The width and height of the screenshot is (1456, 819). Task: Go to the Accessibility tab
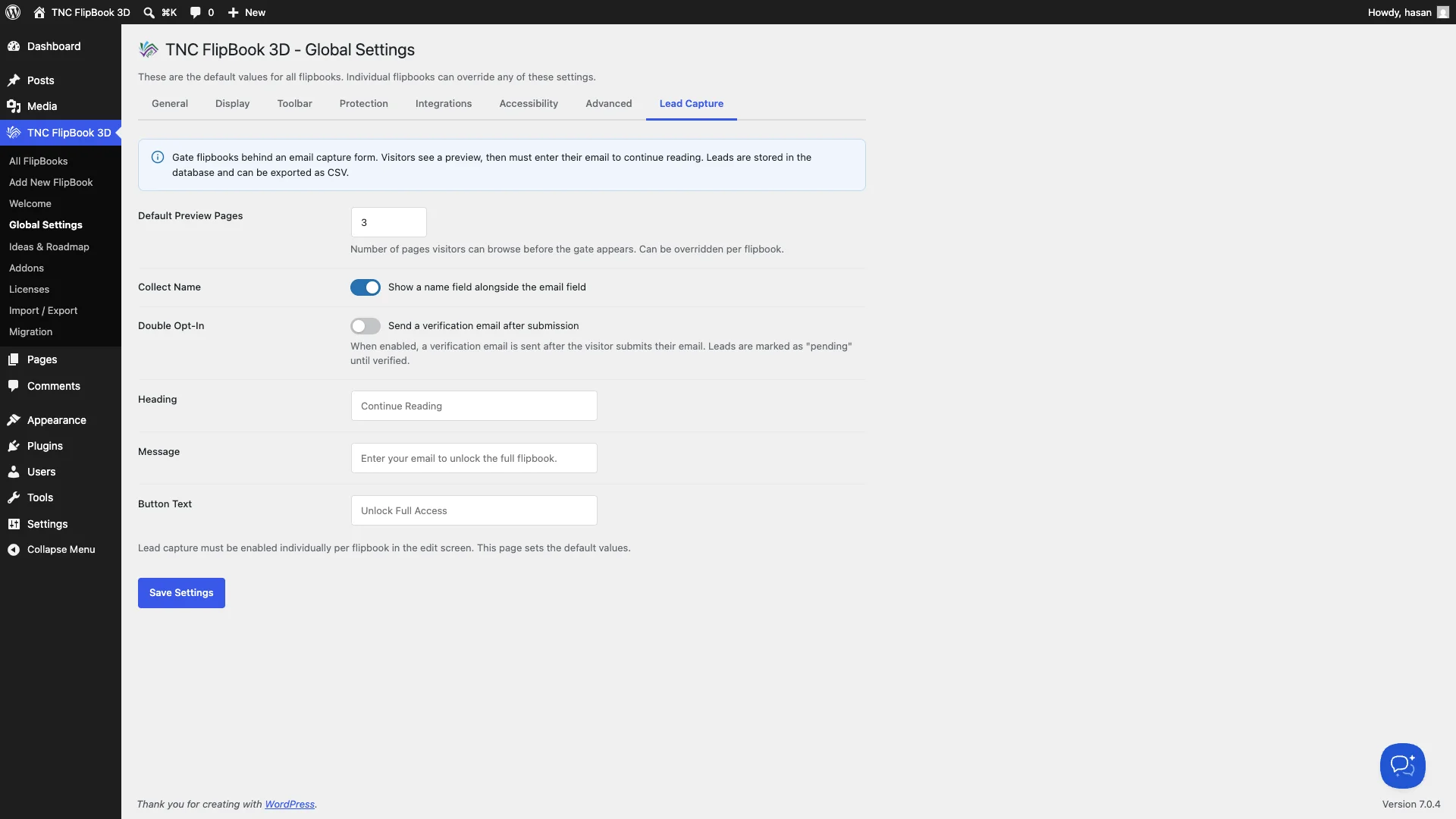(529, 104)
